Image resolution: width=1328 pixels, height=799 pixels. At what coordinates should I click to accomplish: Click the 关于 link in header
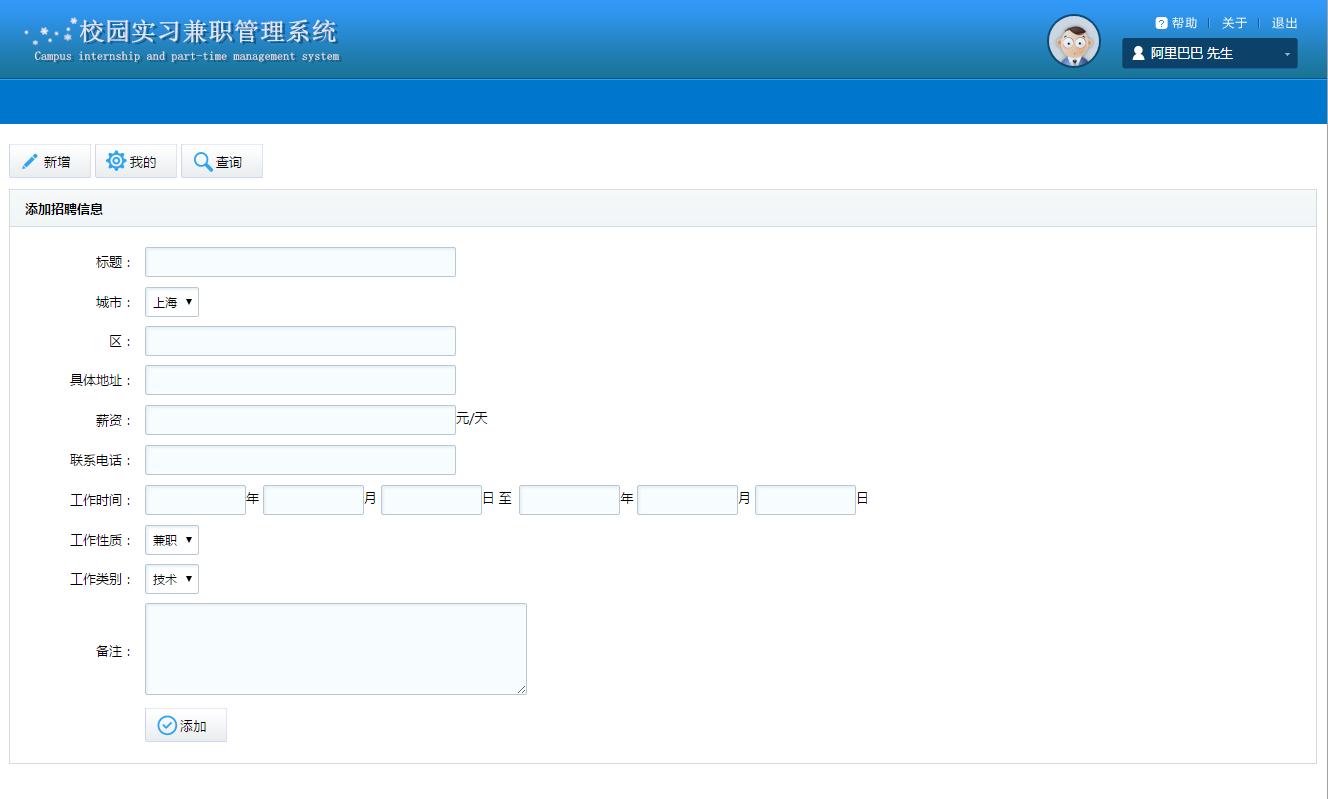1235,23
